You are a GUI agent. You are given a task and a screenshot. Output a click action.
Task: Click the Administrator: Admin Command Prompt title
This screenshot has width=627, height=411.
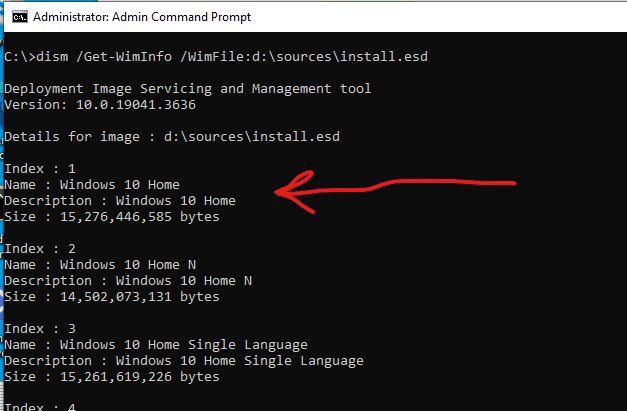pyautogui.click(x=142, y=17)
